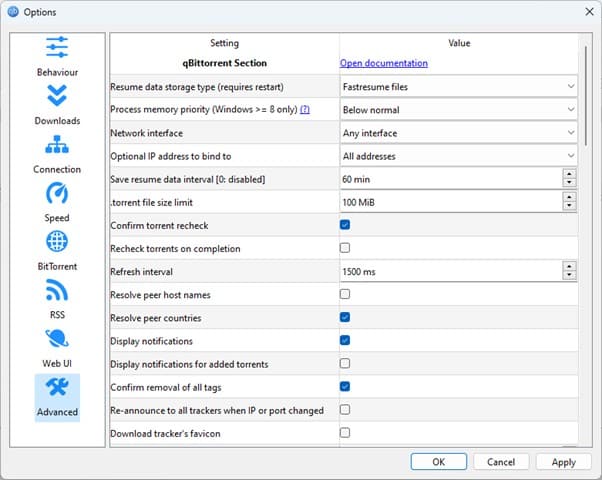Viewport: 602px width, 480px height.
Task: Select the Advanced tools icon
Action: [x=57, y=387]
